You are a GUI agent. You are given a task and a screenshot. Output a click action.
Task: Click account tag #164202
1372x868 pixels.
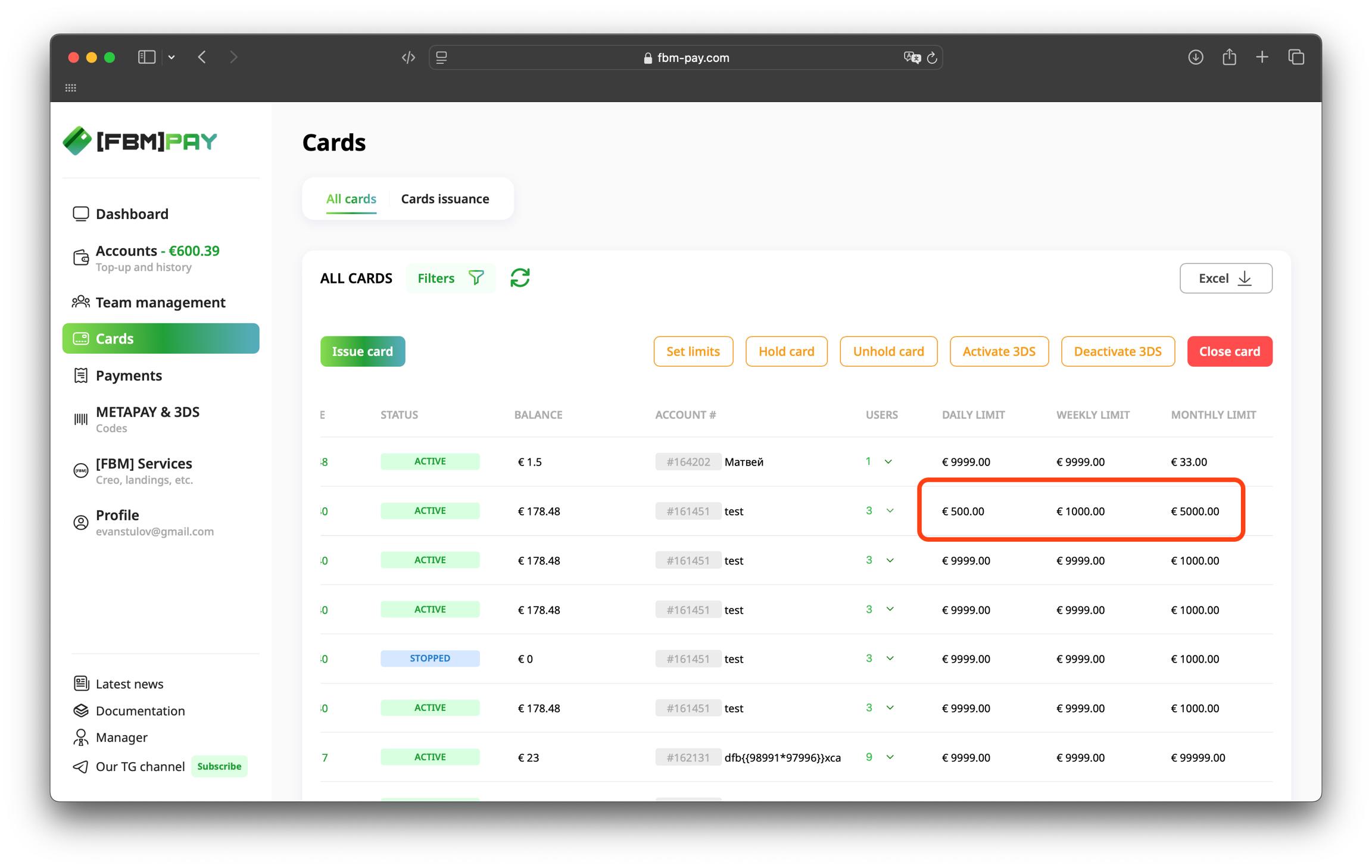tap(688, 462)
